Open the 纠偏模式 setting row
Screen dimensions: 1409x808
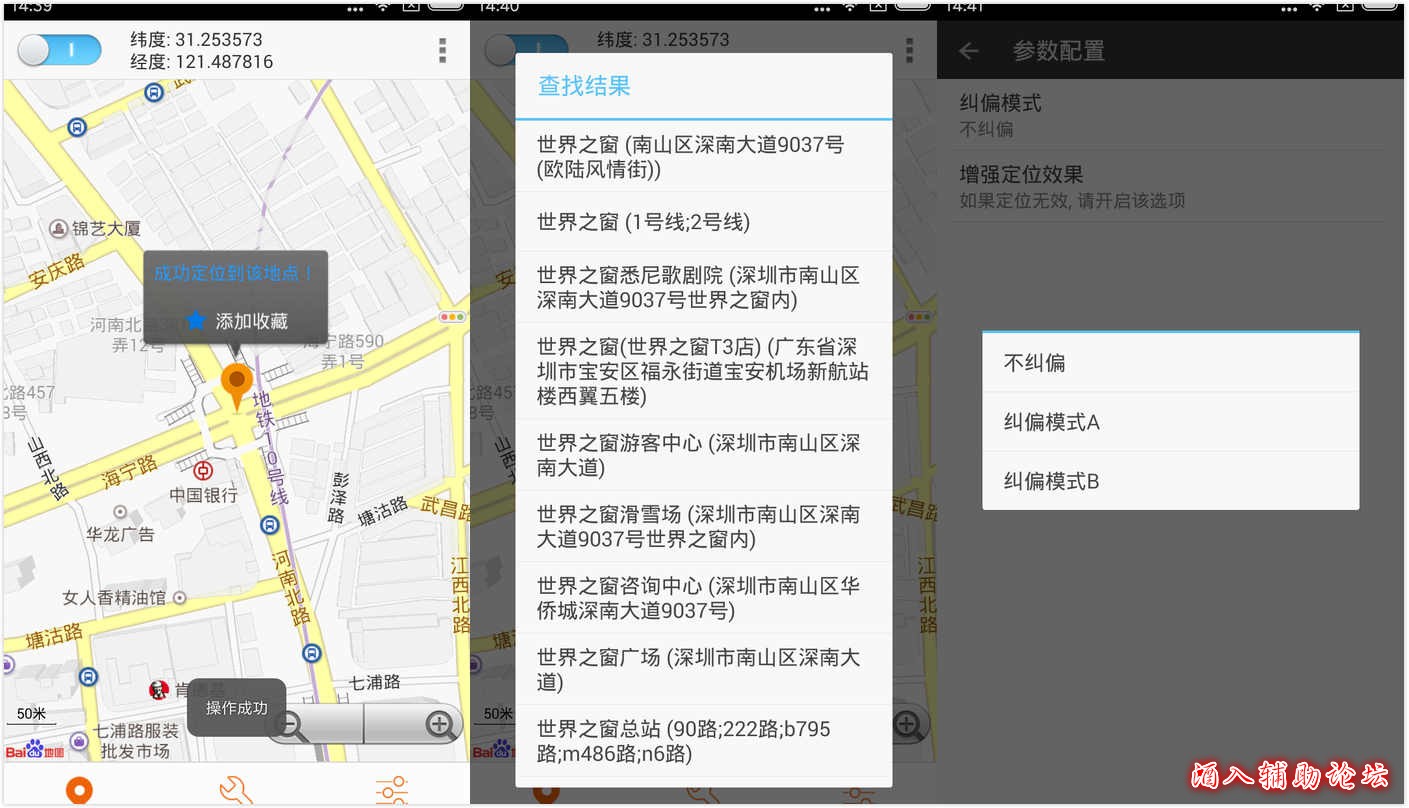(1172, 115)
